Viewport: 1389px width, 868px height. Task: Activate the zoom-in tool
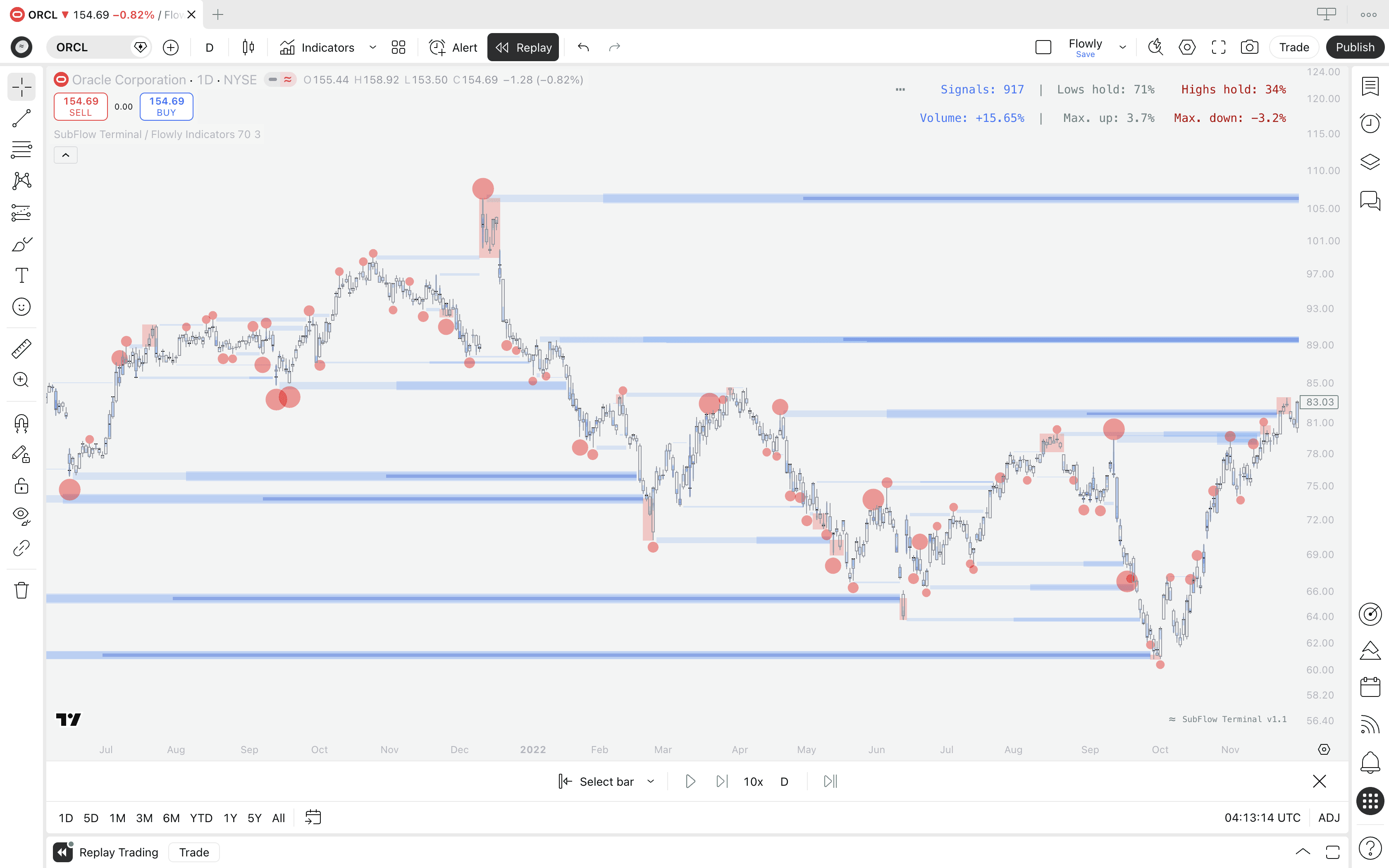pos(21,380)
